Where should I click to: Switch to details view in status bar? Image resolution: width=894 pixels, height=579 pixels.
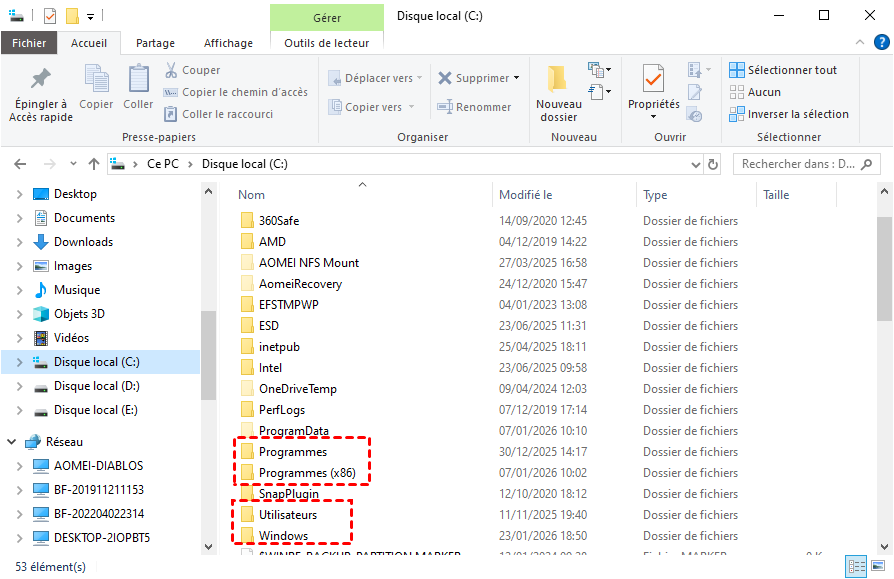[857, 567]
